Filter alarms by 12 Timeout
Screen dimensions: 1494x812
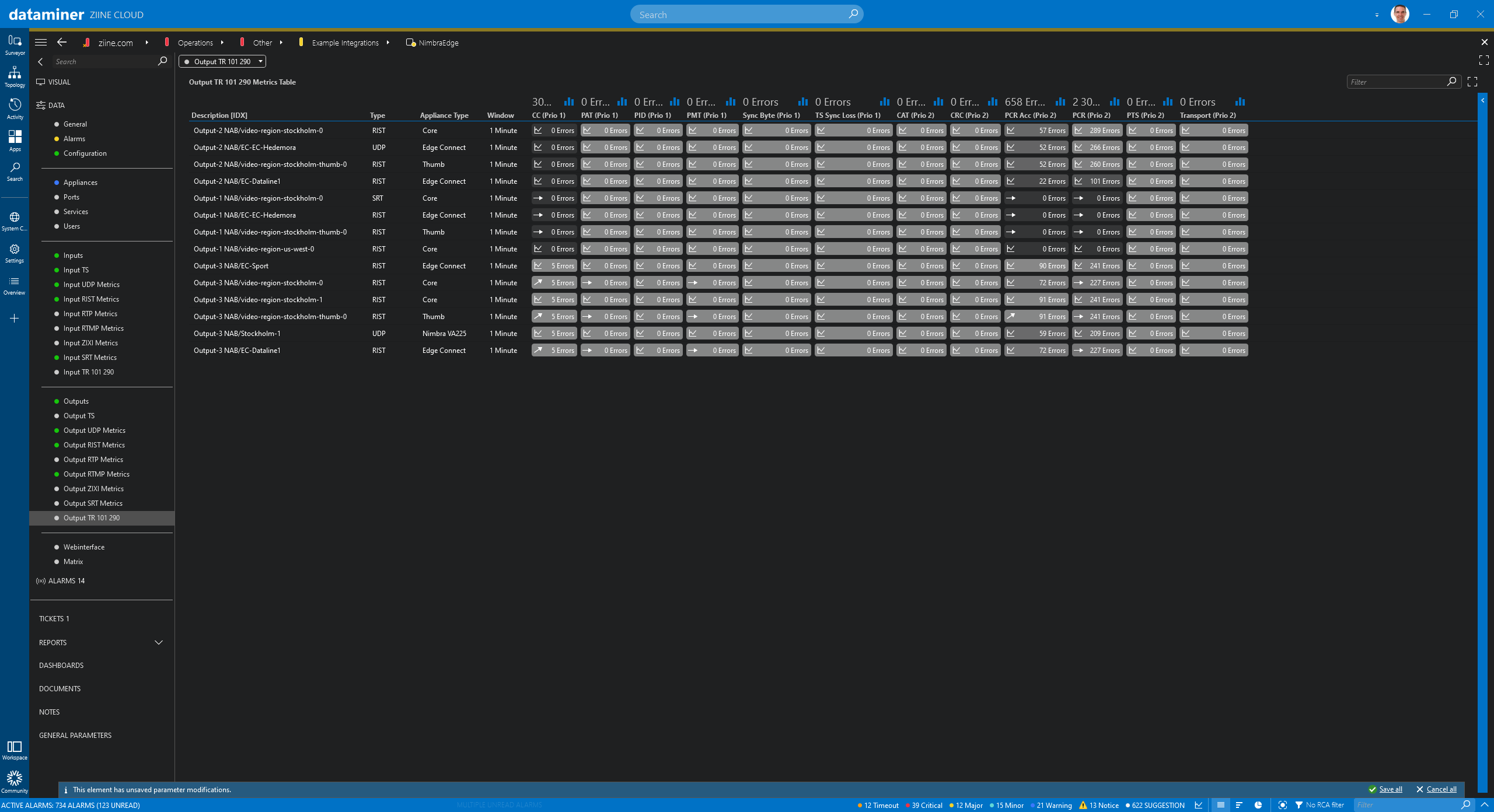point(878,806)
